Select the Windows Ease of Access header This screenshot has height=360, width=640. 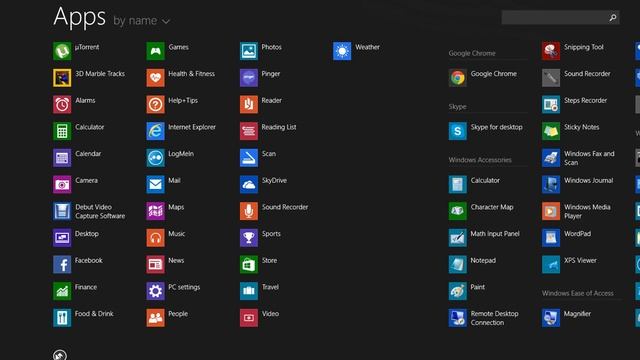click(x=578, y=293)
